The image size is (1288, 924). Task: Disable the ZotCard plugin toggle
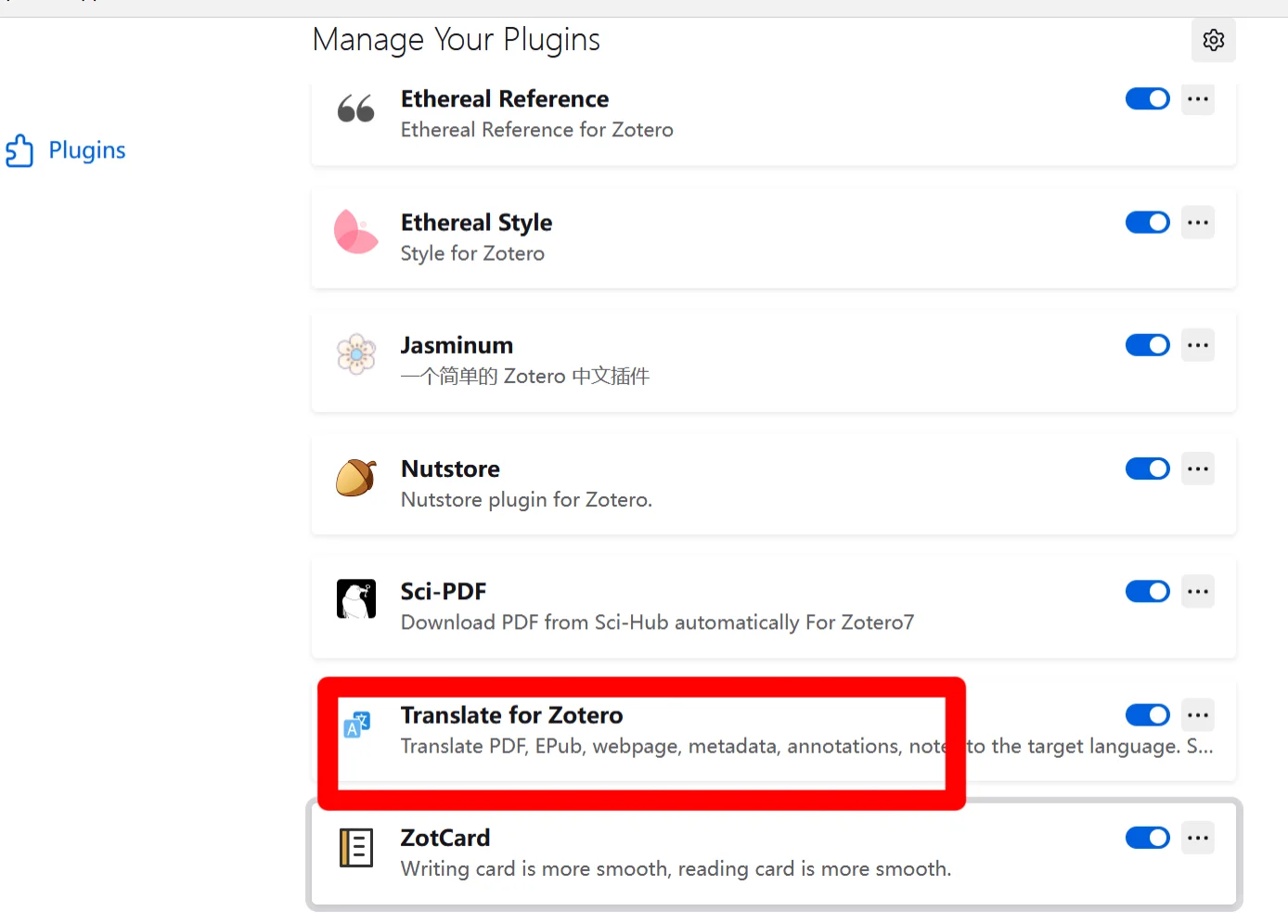(1147, 838)
